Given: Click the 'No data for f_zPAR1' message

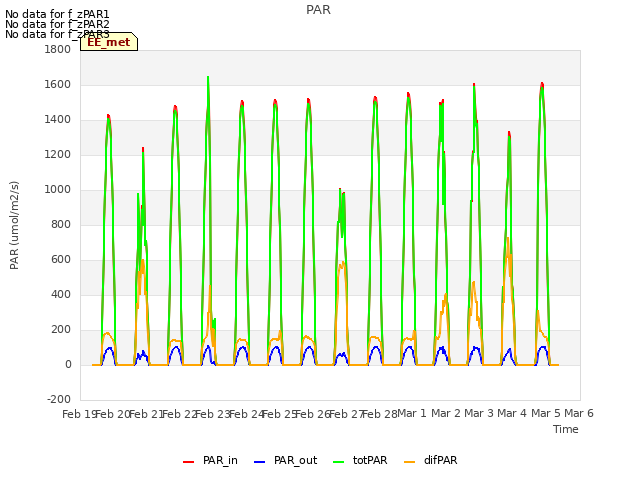Looking at the screenshot, I should coord(57,15).
